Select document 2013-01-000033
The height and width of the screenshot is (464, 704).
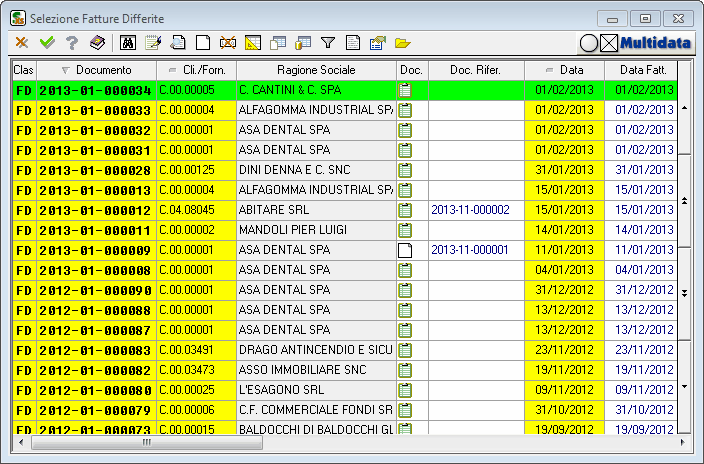[x=95, y=110]
